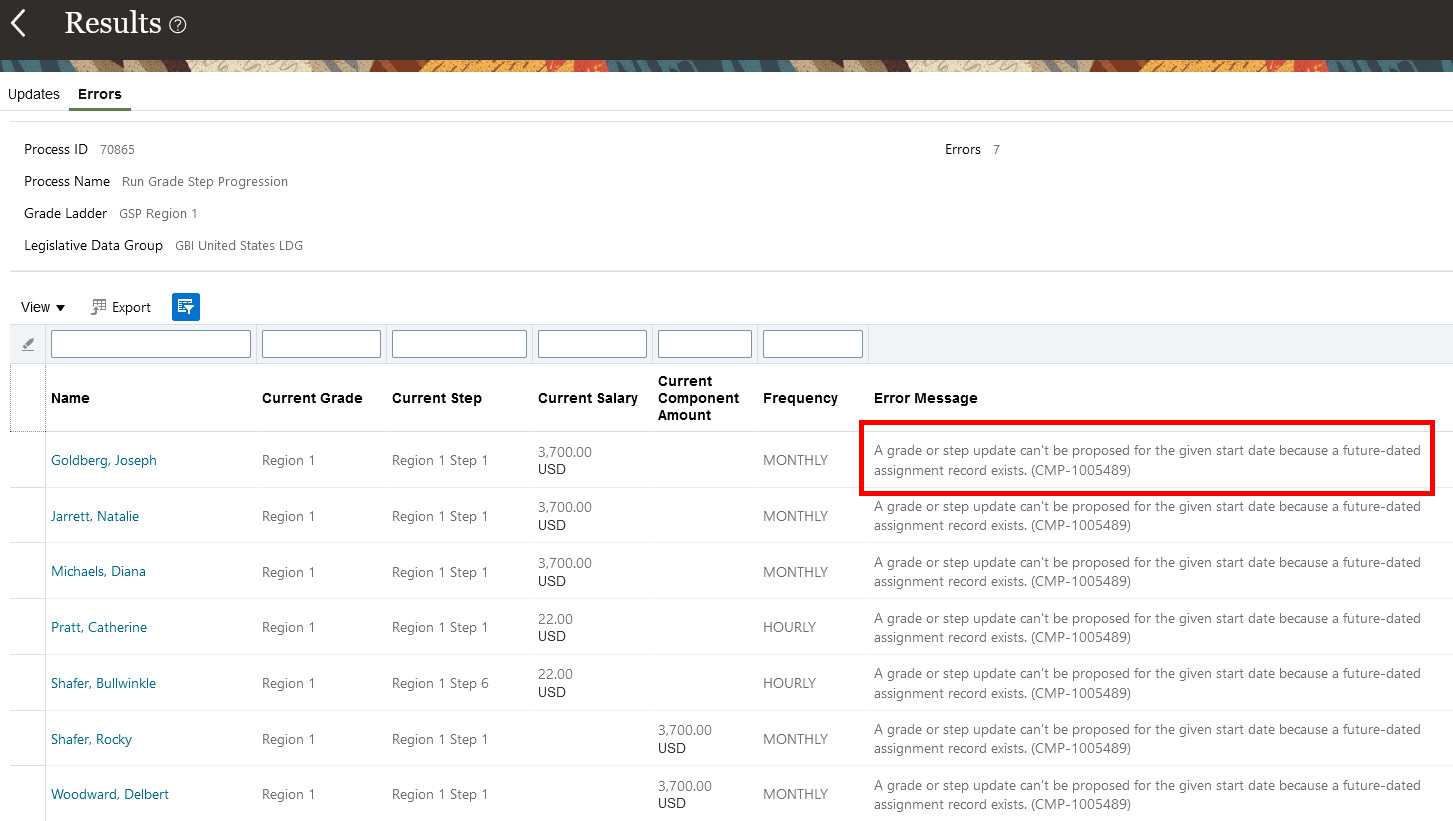Open the help icon next to Results
Image resolution: width=1453 pixels, height=821 pixels.
[x=178, y=25]
